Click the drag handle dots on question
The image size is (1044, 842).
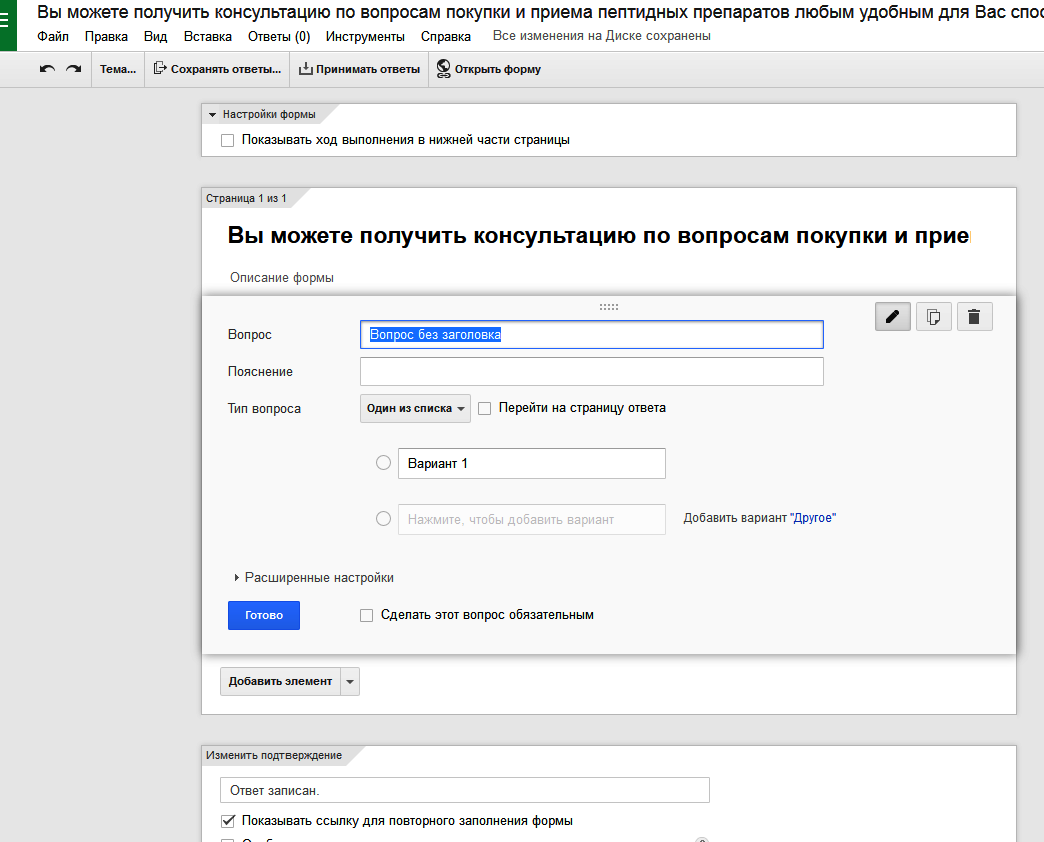tap(609, 307)
